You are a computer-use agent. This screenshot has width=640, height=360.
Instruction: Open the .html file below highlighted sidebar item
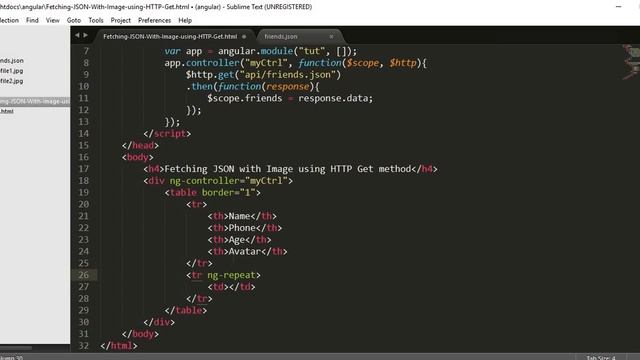pos(7,111)
